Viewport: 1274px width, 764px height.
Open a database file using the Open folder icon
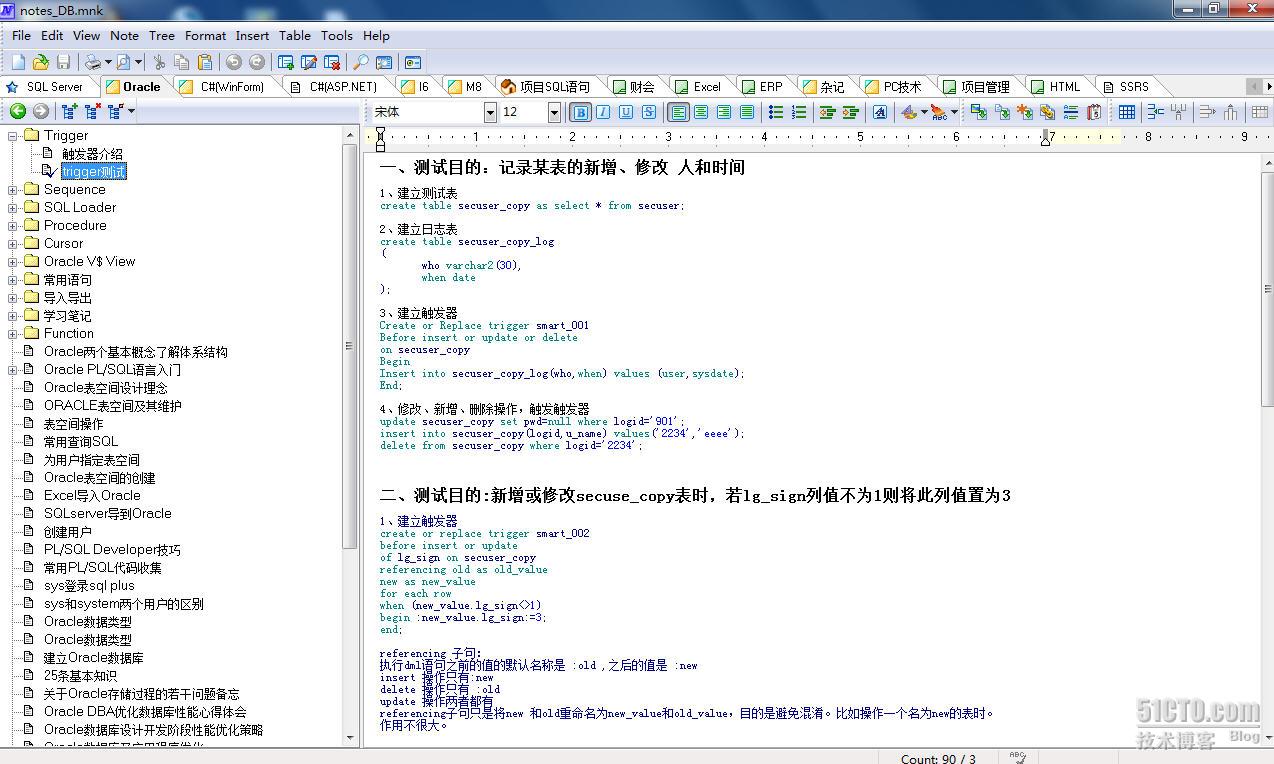pos(41,62)
